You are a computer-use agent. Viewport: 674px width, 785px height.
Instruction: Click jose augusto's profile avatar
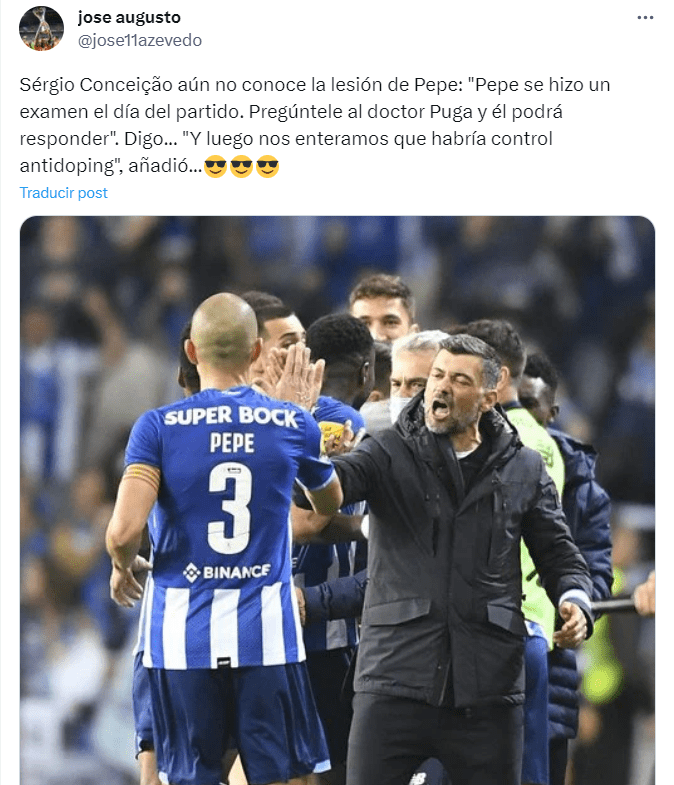click(x=41, y=29)
